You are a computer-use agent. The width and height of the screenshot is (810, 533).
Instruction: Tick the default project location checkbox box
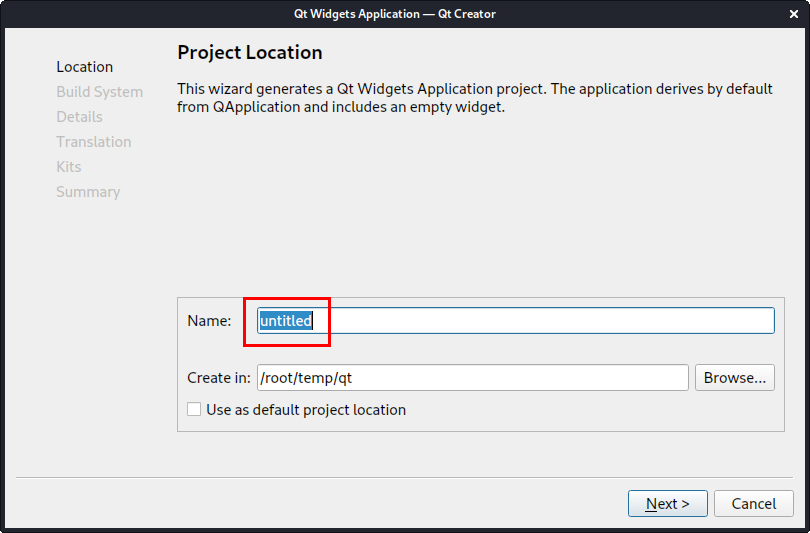point(194,409)
